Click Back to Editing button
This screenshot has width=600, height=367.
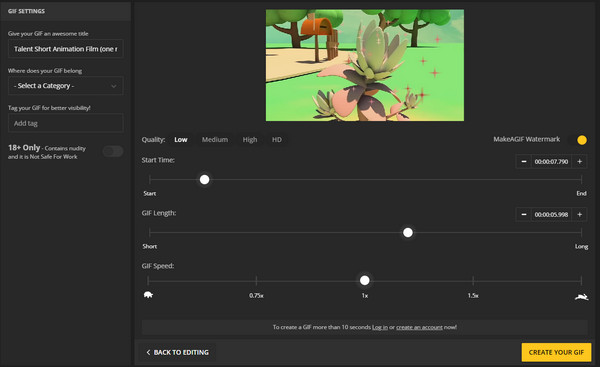(x=178, y=352)
